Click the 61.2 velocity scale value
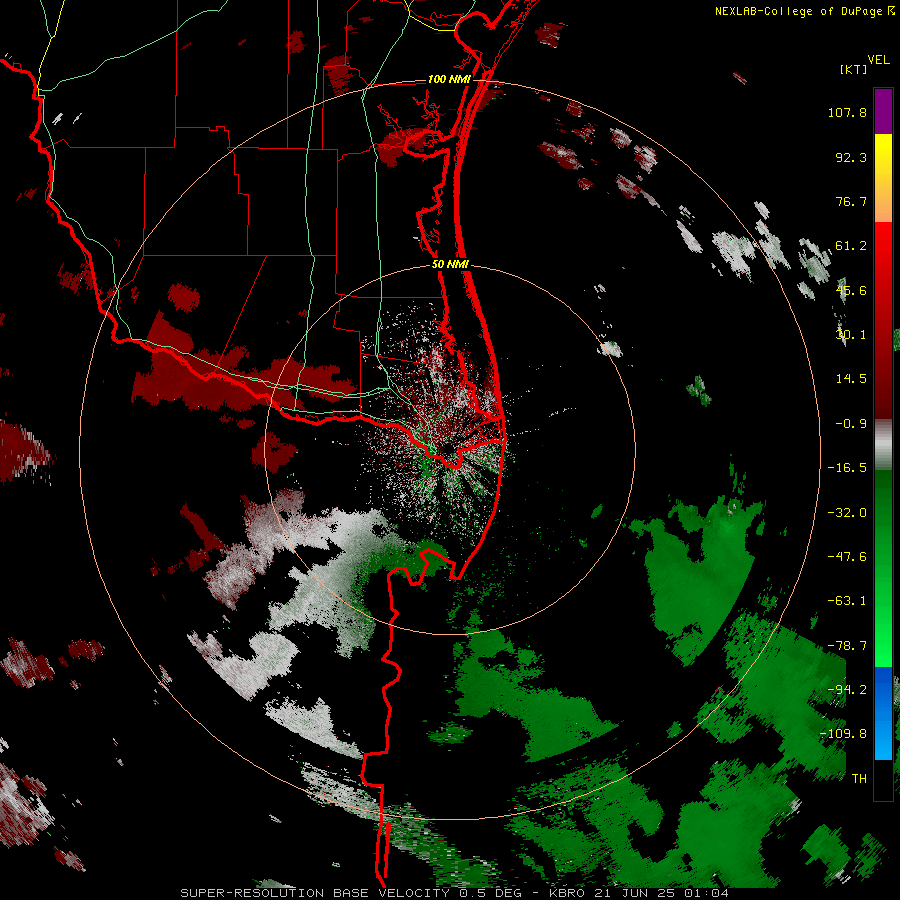 pyautogui.click(x=851, y=246)
